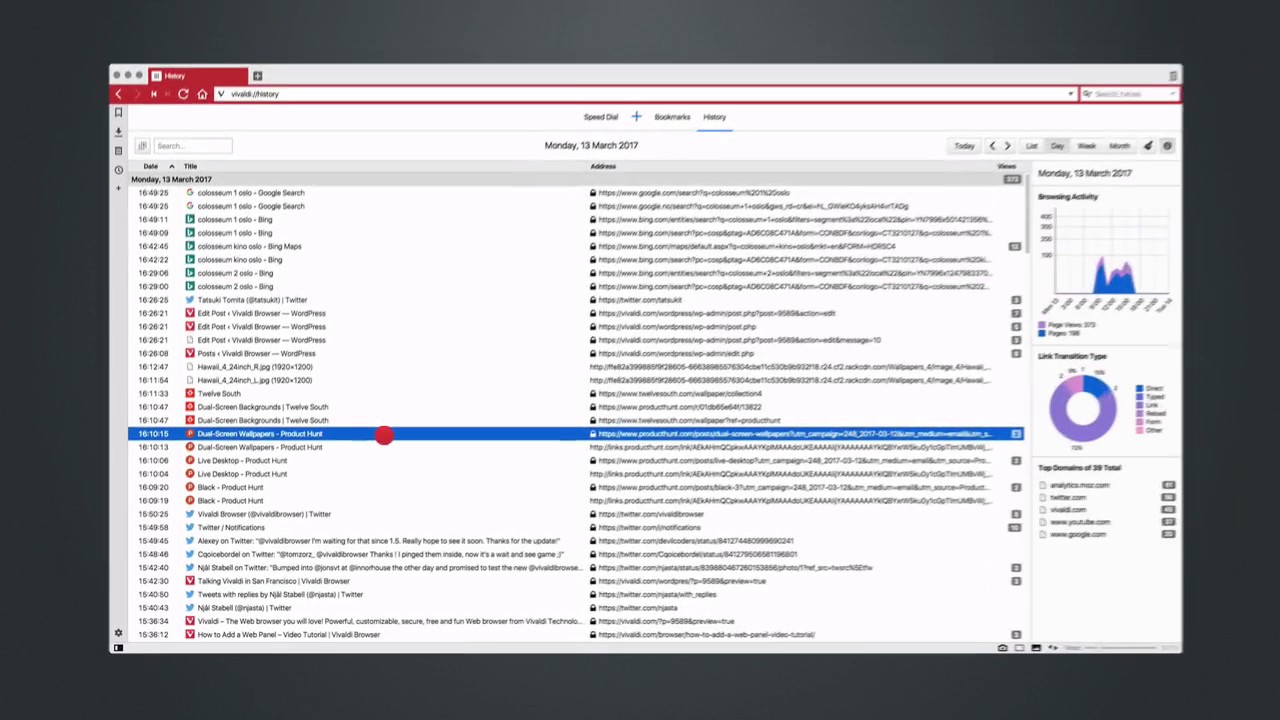Screen dimensions: 1280x720
Task: Click the Vivaldi icon in address bar
Action: point(222,94)
